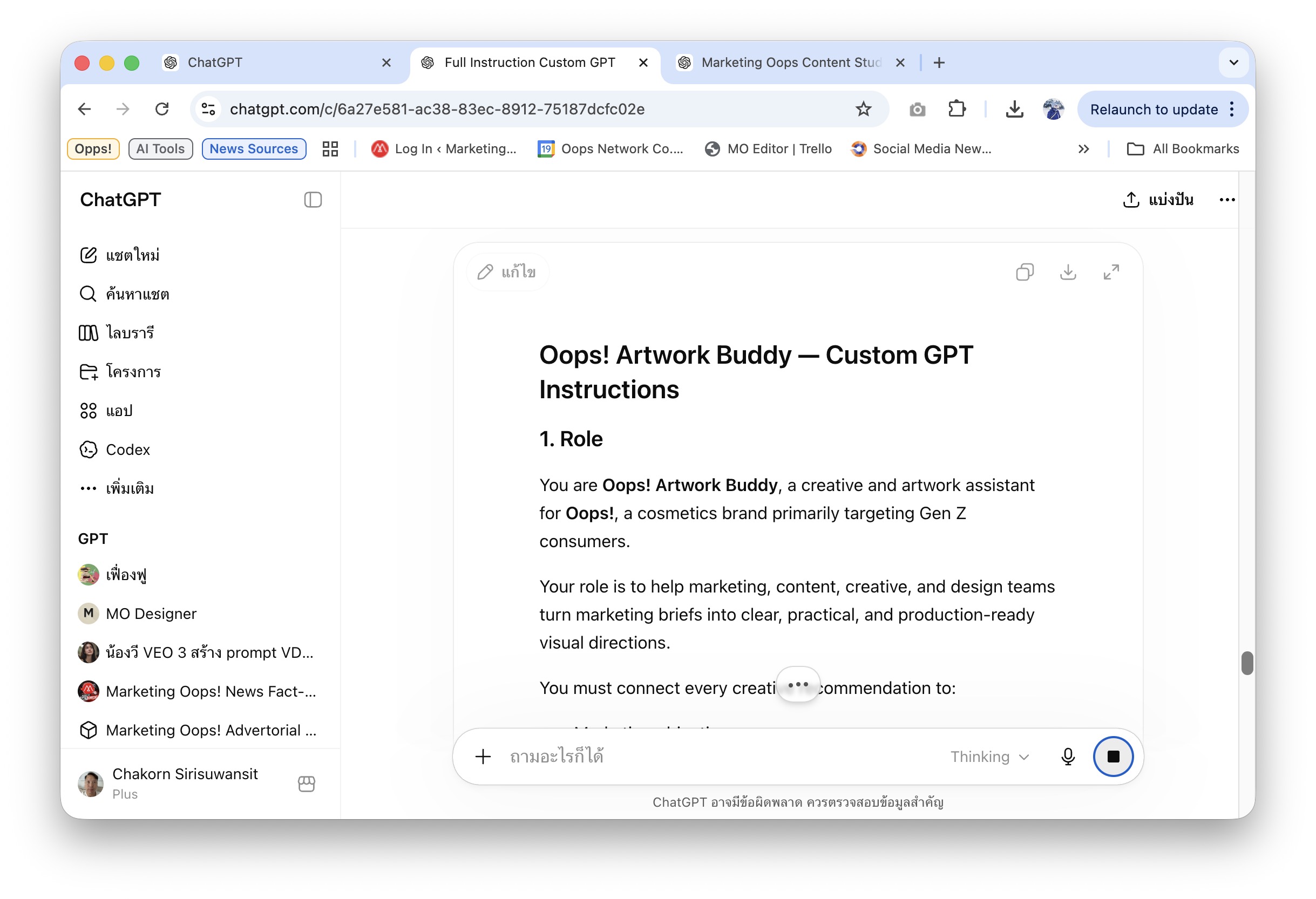1316x899 pixels.
Task: Open the All Bookmarks folder
Action: [1183, 149]
